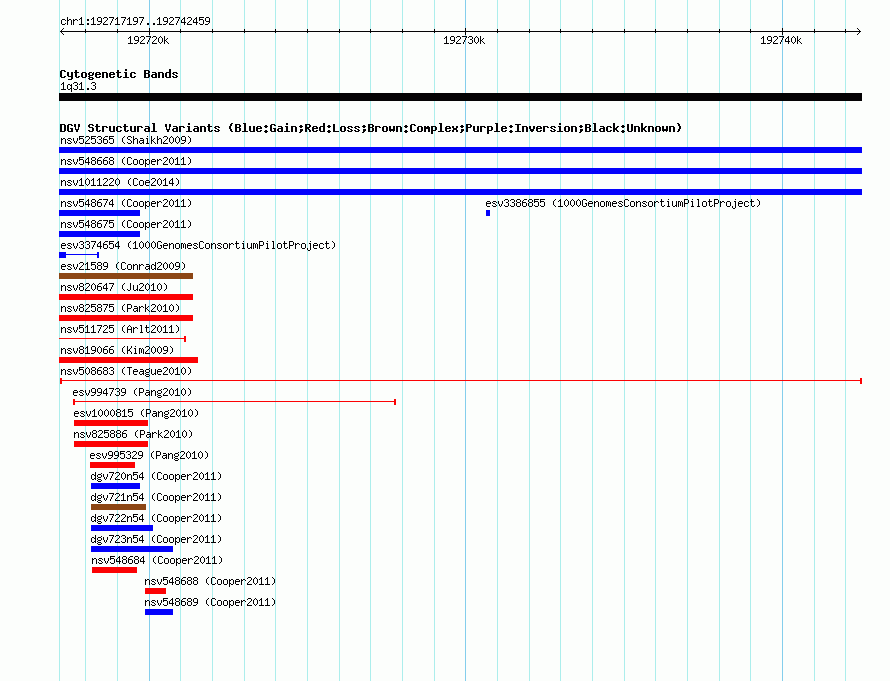Image resolution: width=890 pixels, height=681 pixels.
Task: Select the brown esv21589 complex variant bar
Action: [x=126, y=276]
